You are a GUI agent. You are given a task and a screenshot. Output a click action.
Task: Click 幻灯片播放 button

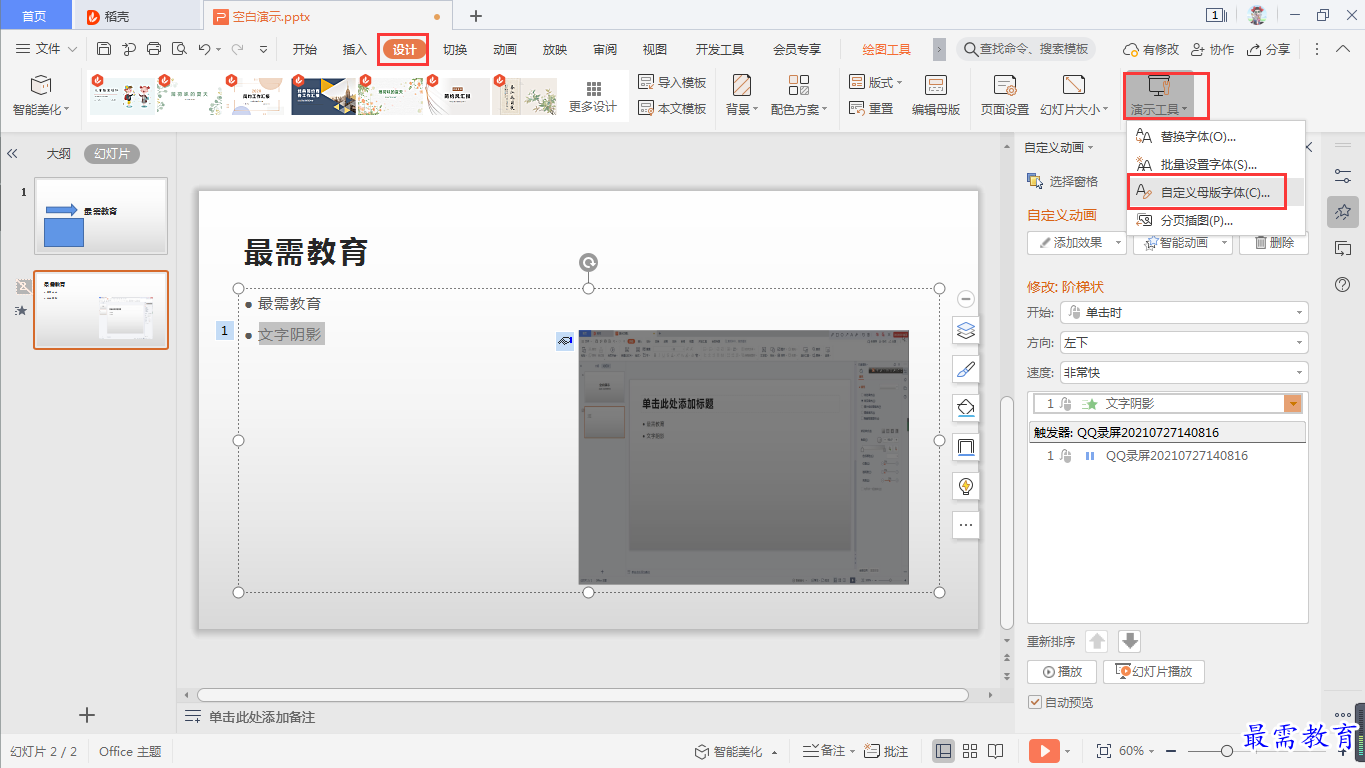tap(1154, 672)
